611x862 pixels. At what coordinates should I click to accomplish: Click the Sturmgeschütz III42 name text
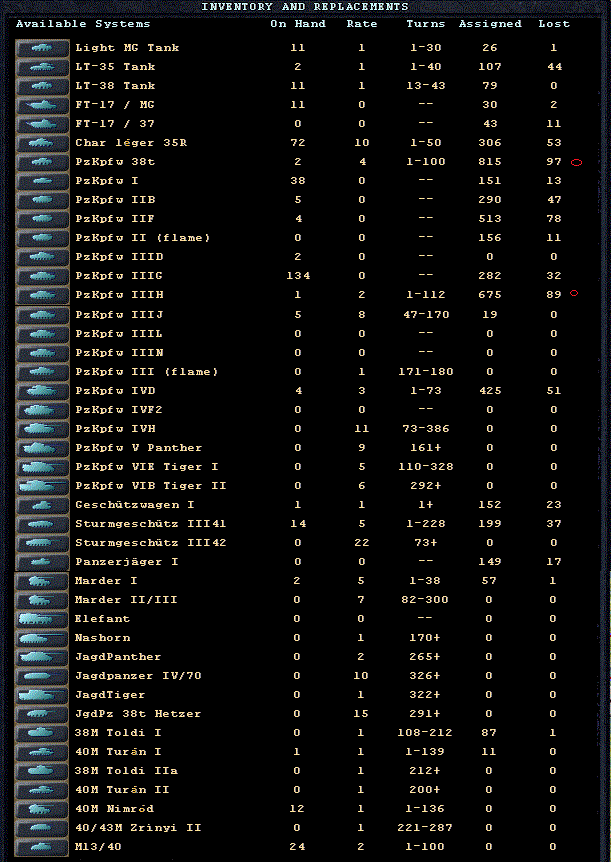click(x=151, y=543)
